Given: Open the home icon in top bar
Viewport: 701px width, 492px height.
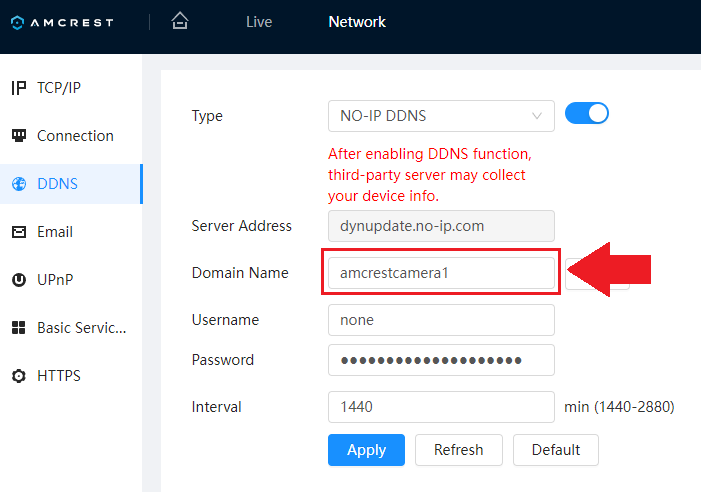Looking at the screenshot, I should click(180, 21).
